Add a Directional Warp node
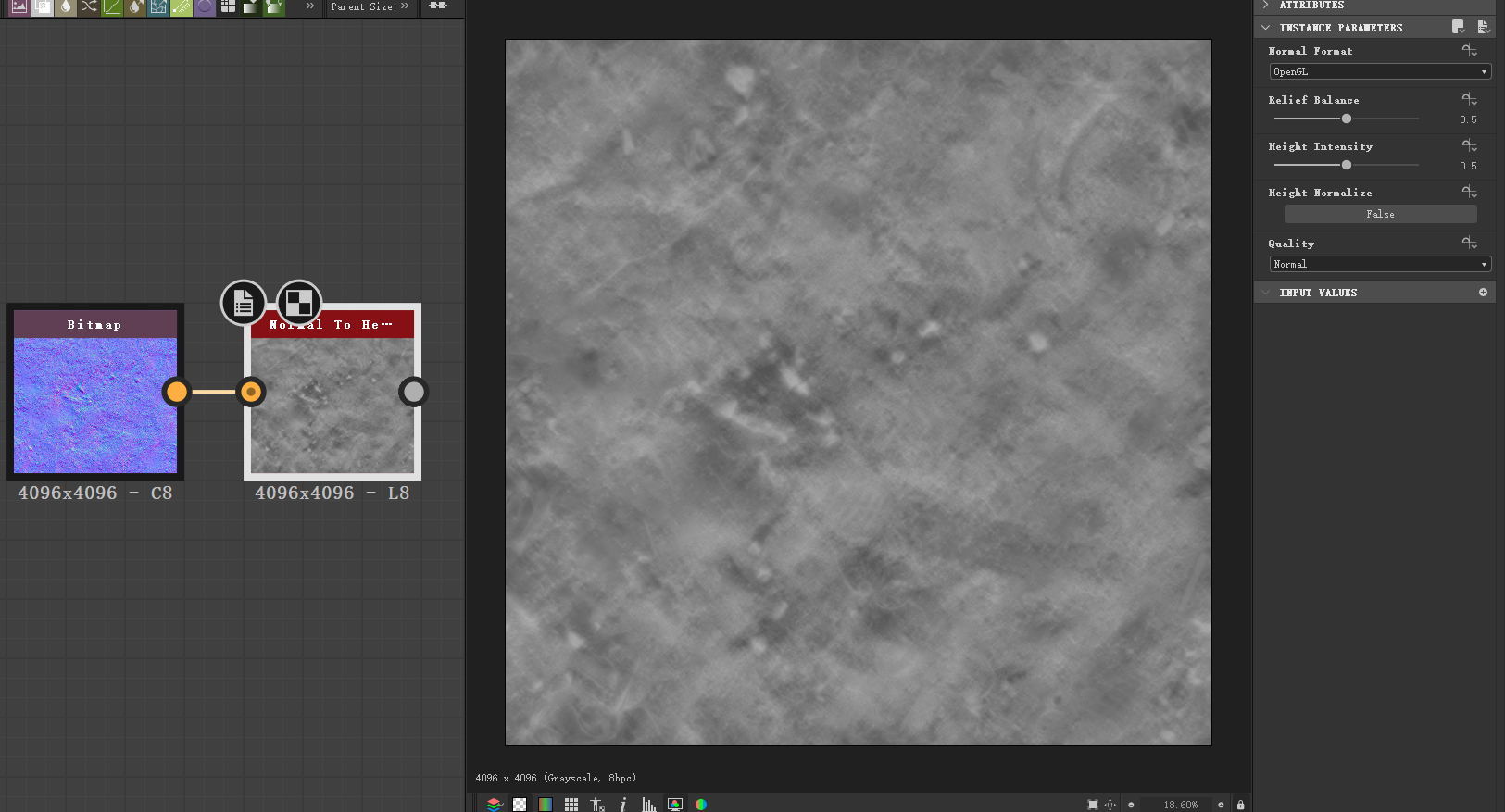The image size is (1505, 812). [x=157, y=6]
